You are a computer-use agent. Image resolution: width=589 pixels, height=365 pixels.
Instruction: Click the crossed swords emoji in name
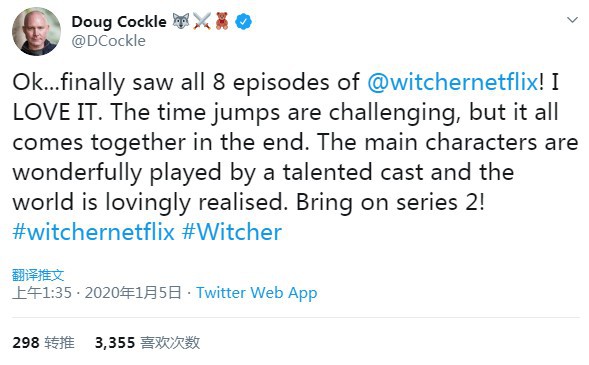click(x=202, y=21)
